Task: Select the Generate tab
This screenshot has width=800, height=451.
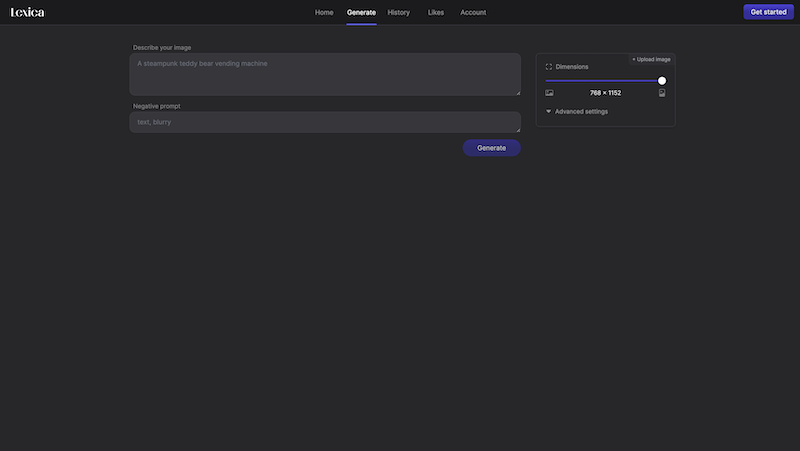Action: (x=361, y=12)
